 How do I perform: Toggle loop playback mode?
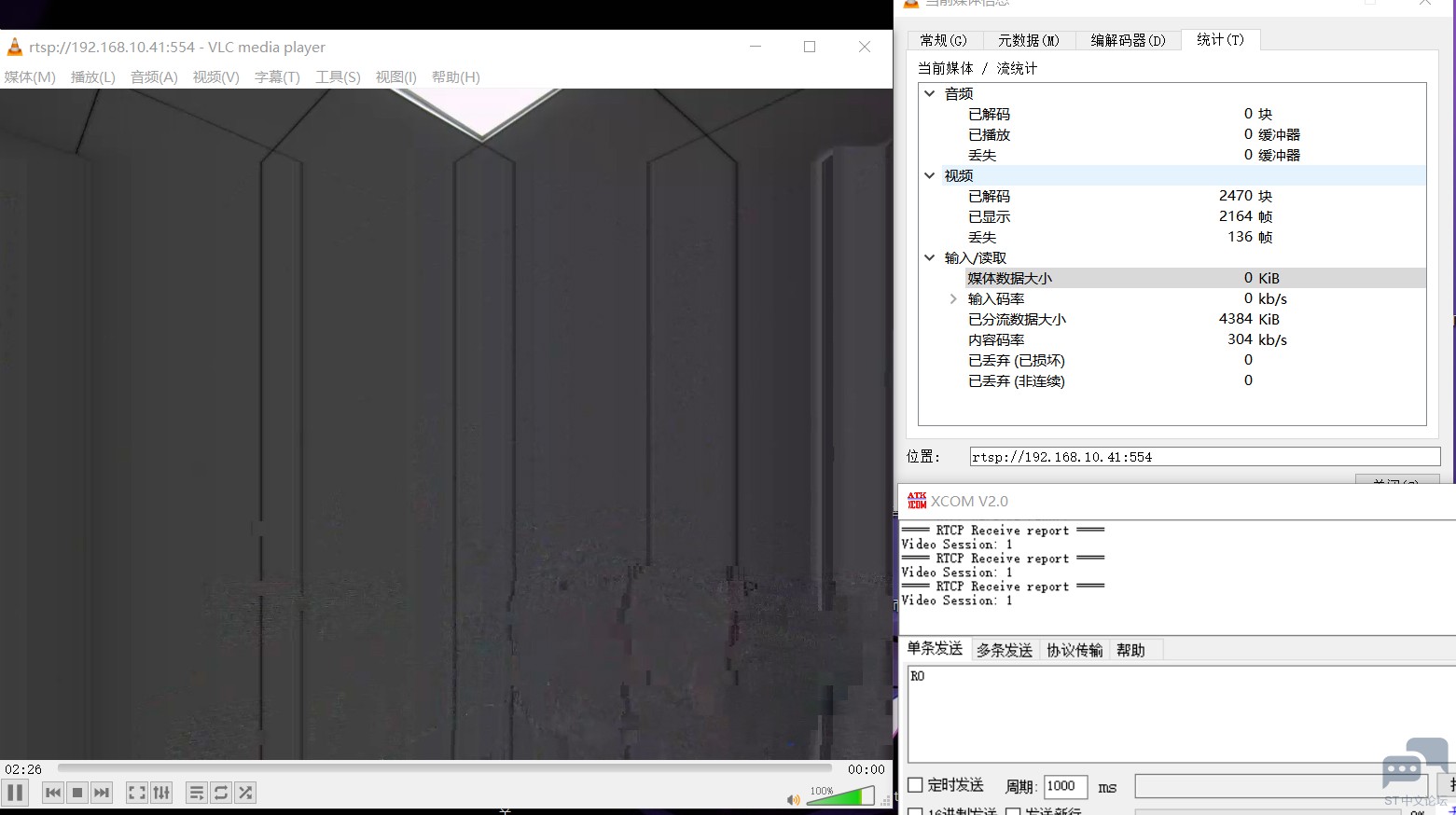click(x=221, y=793)
